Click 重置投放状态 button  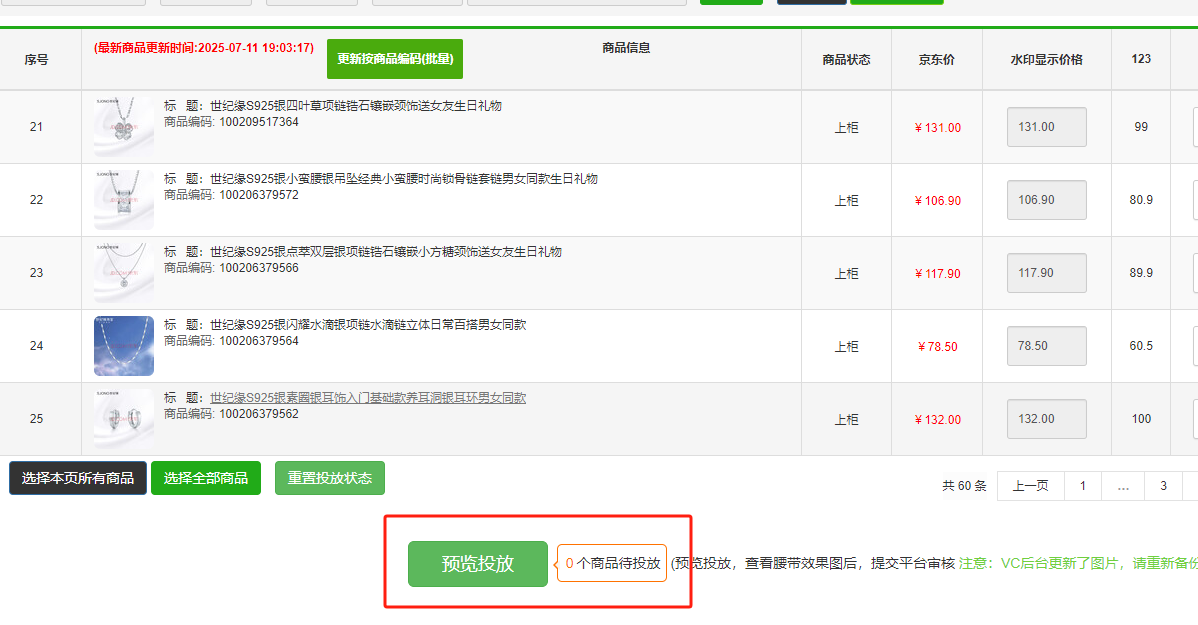pos(329,478)
